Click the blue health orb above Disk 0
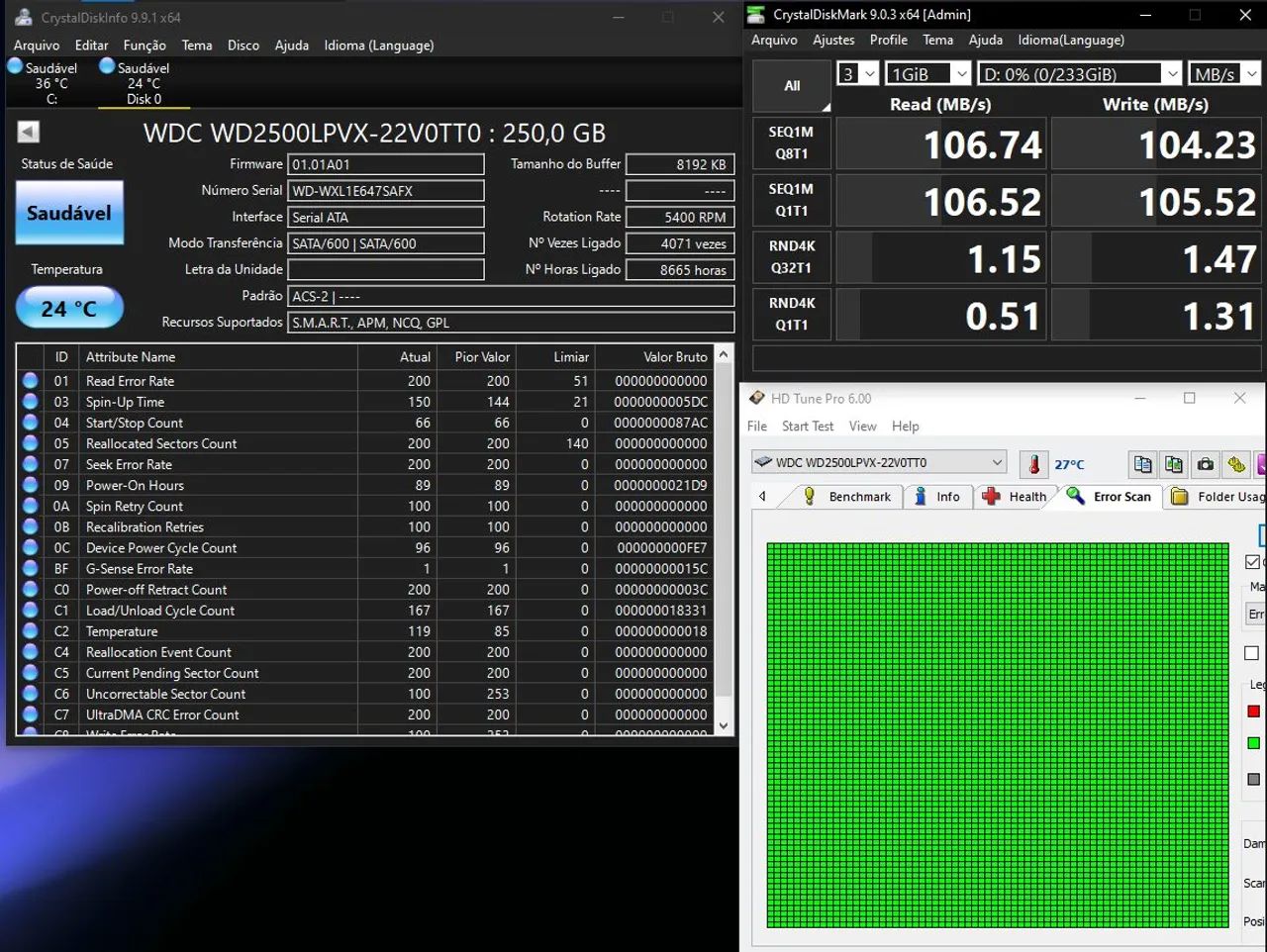This screenshot has width=1267, height=952. [x=107, y=66]
